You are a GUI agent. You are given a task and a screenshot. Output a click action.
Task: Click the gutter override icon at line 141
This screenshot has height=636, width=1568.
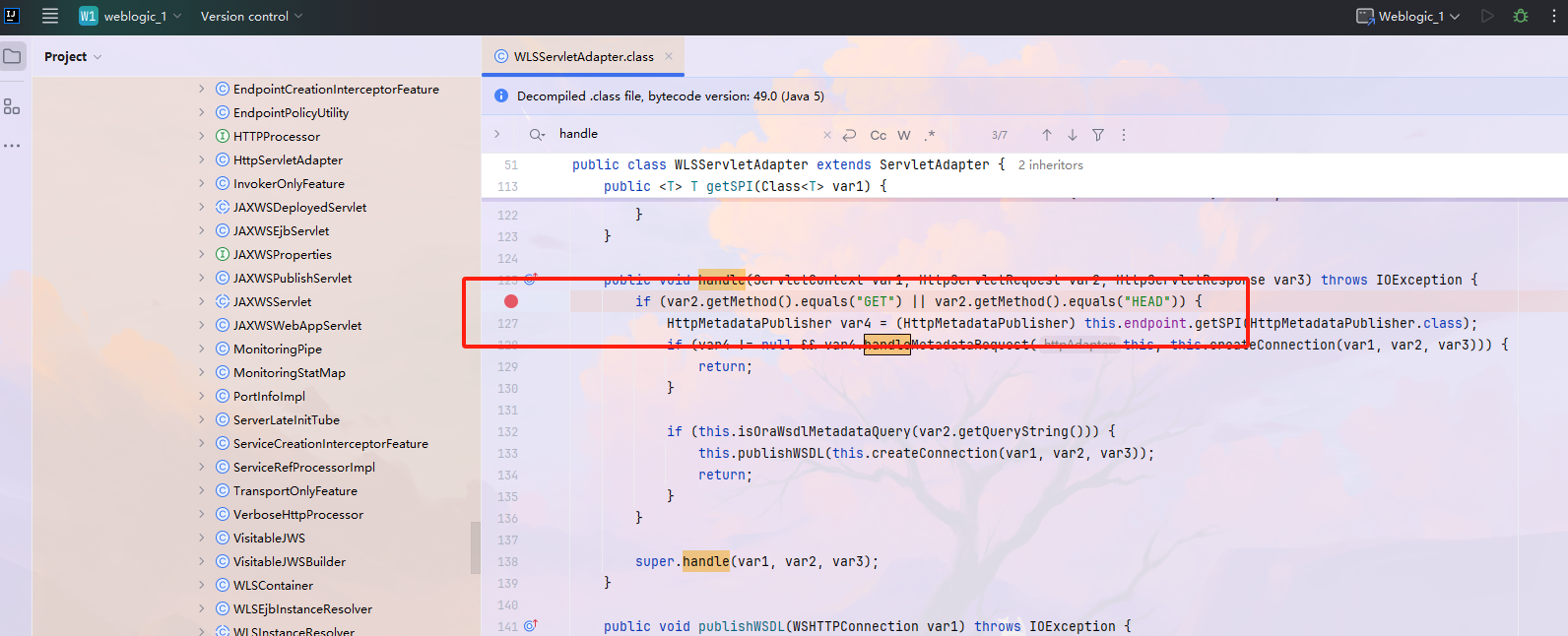(531, 626)
